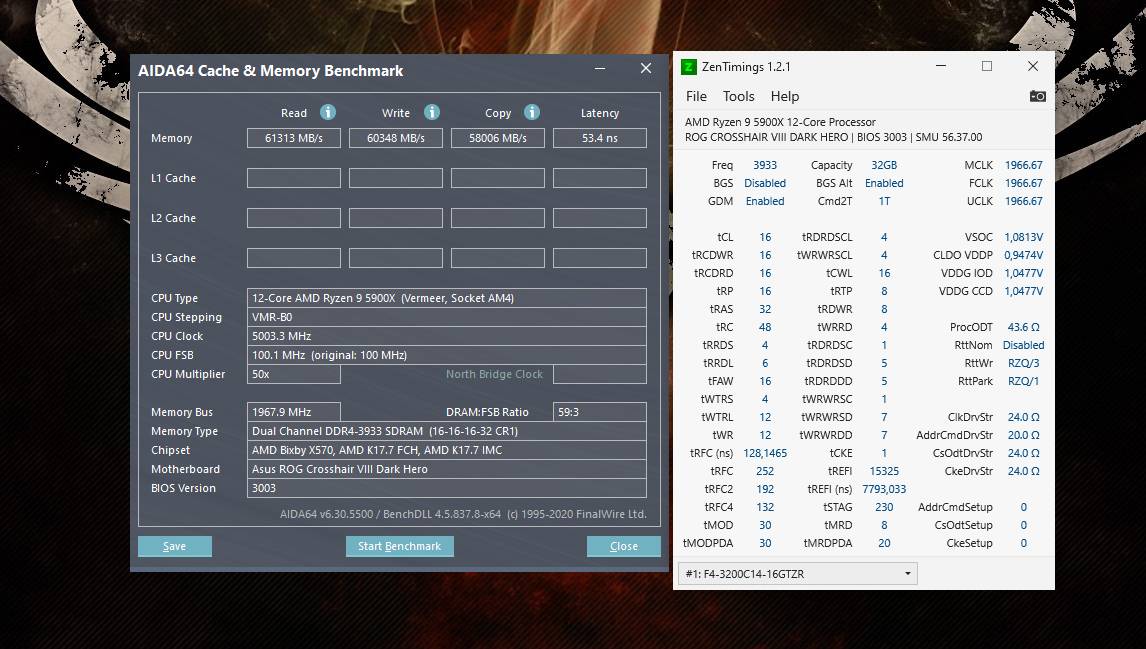Click the Save button in AIDA64

pyautogui.click(x=175, y=546)
